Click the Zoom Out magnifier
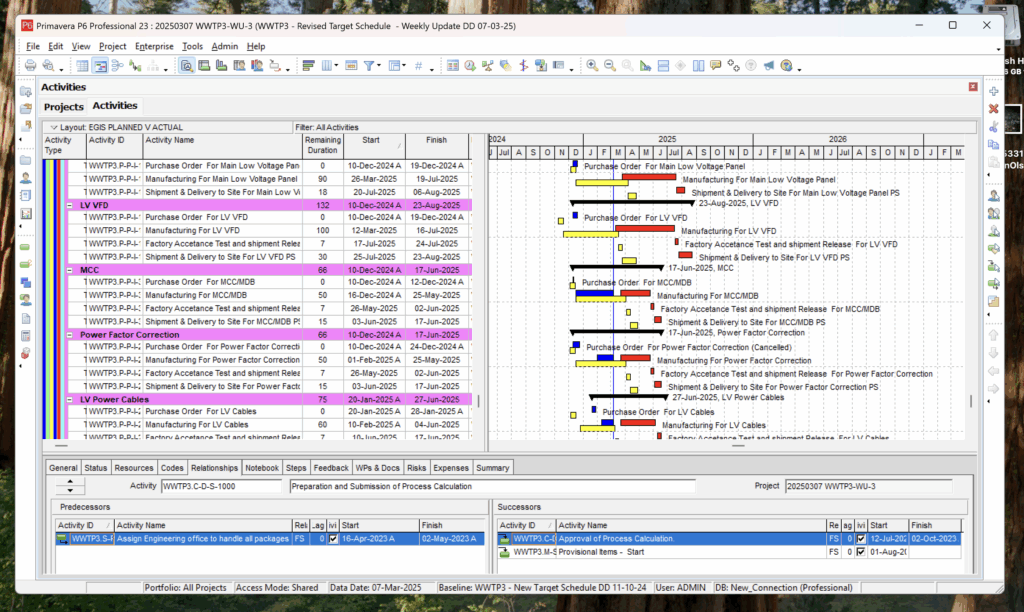 (x=609, y=65)
